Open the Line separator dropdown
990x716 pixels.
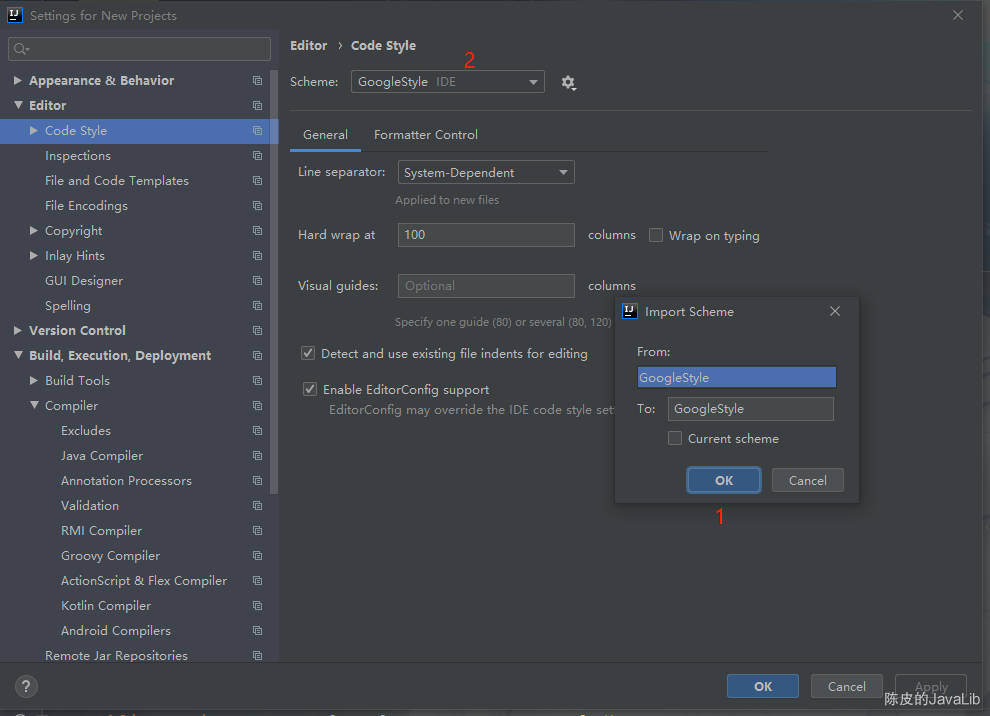[x=485, y=172]
